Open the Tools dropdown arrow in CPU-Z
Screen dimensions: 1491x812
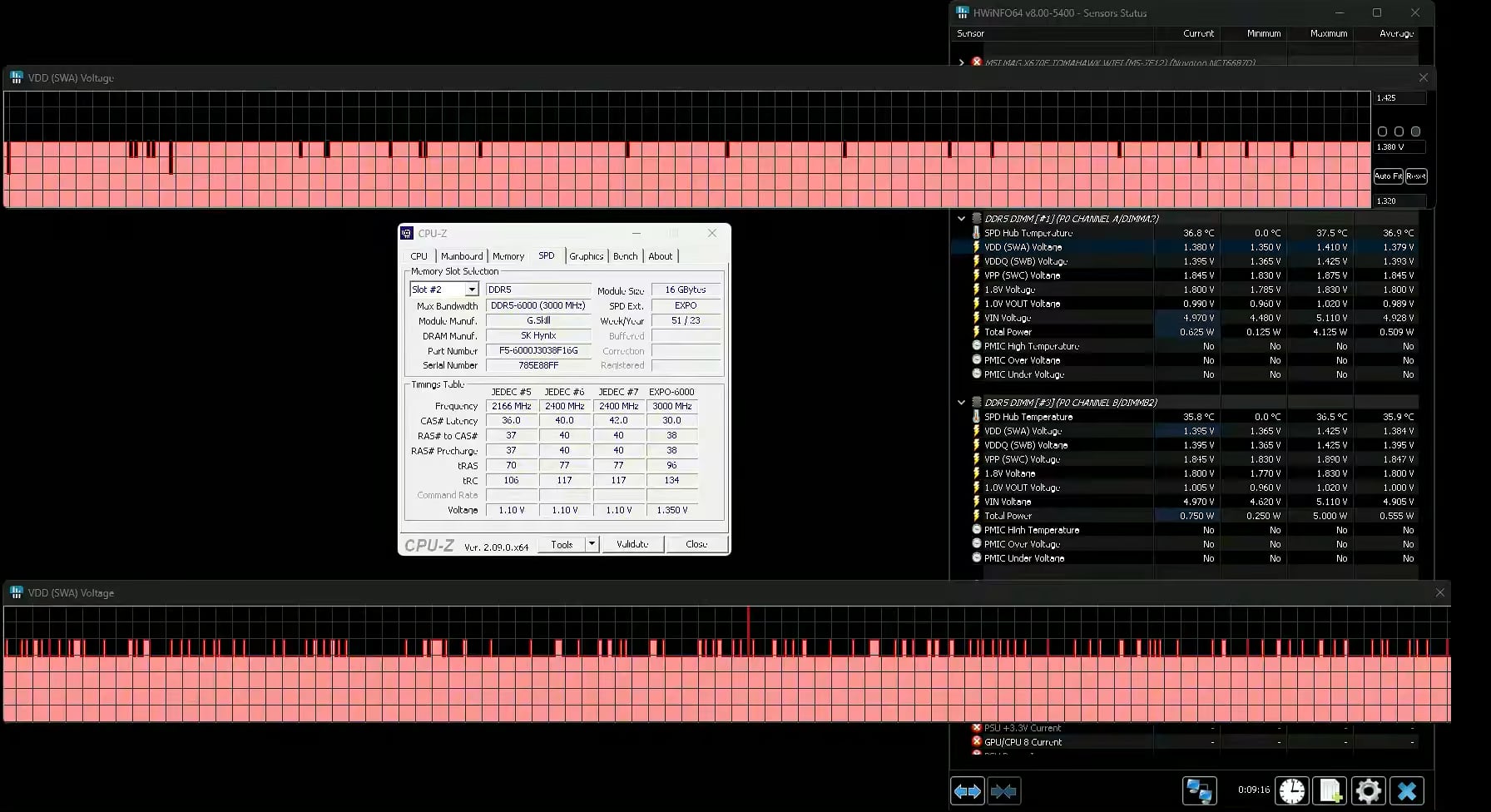(592, 544)
